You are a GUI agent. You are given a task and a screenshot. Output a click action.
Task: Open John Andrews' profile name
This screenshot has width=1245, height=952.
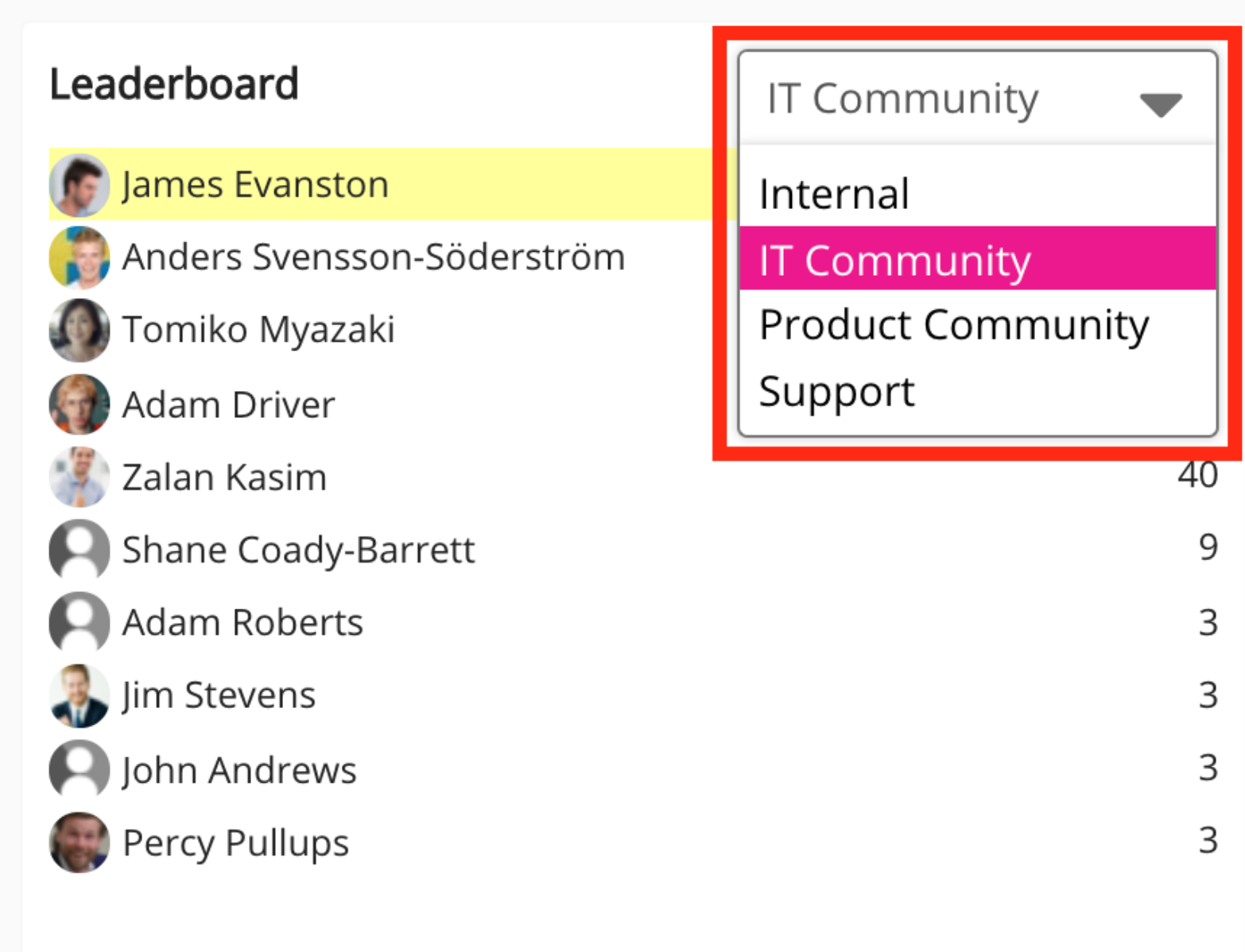point(239,770)
